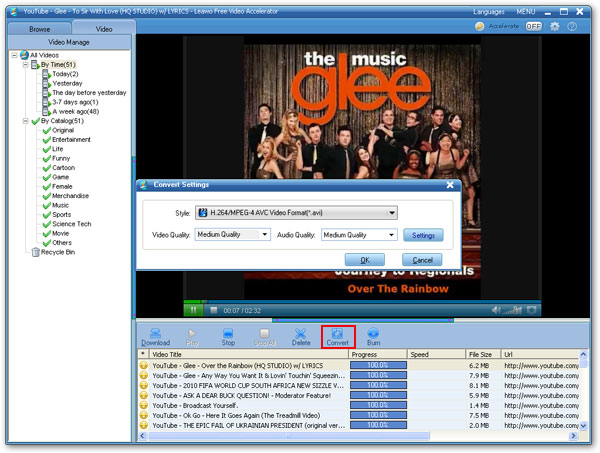This screenshot has height=453, width=600.
Task: Click the video list scroll down arrow
Action: point(583,425)
